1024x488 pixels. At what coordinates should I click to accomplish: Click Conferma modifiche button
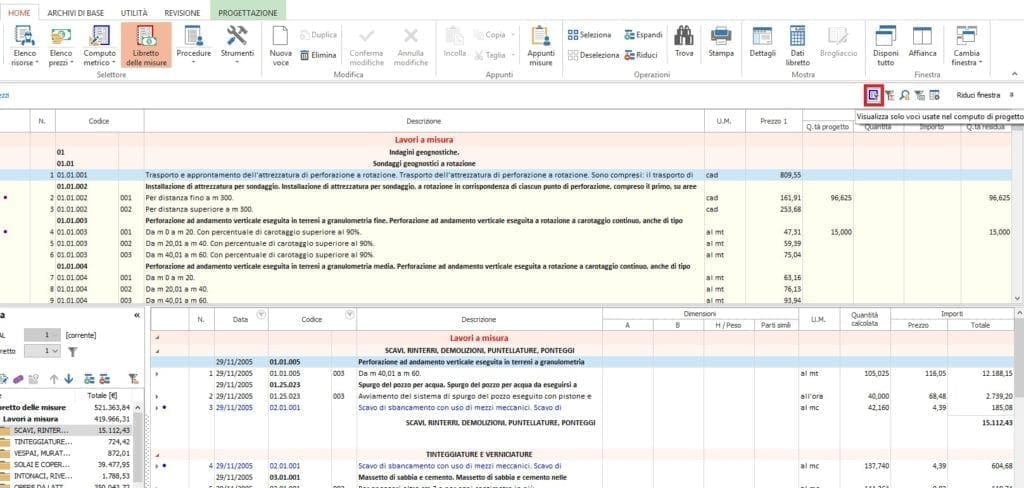(x=366, y=45)
